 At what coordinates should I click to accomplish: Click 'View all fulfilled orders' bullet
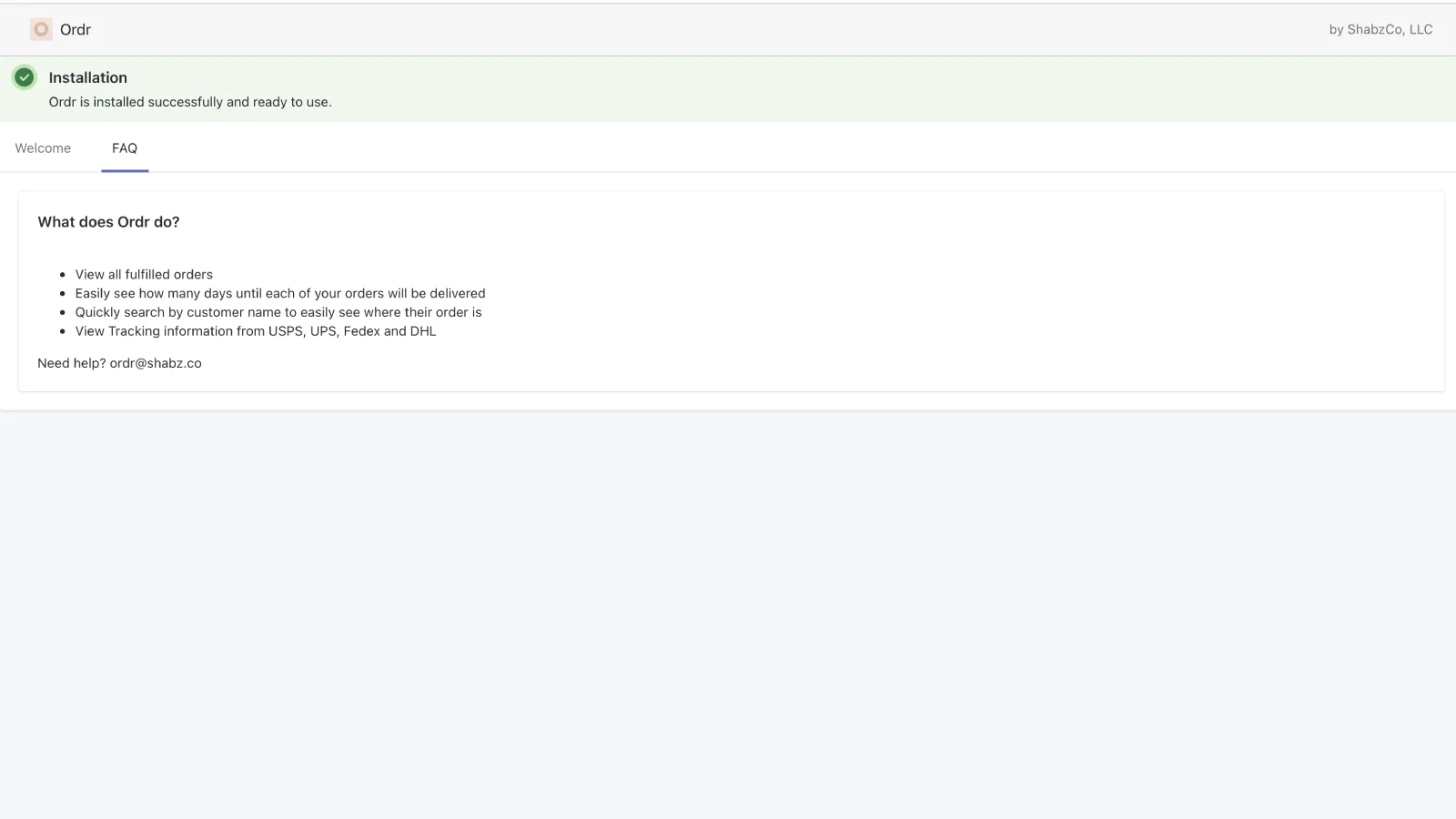pos(144,274)
